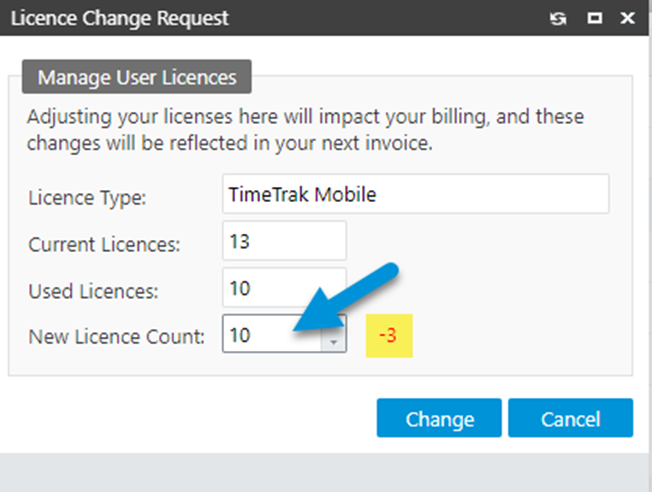Select the Current Licences field showing 13
652x492 pixels.
pos(284,241)
